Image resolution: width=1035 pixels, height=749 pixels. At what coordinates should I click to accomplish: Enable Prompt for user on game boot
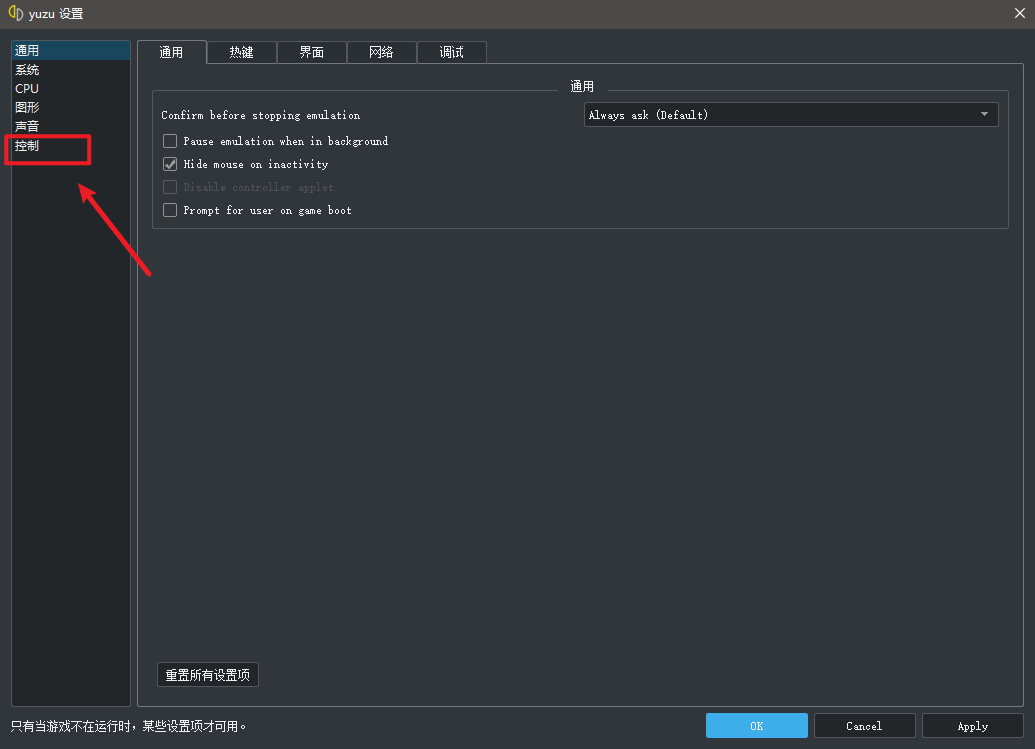(170, 211)
